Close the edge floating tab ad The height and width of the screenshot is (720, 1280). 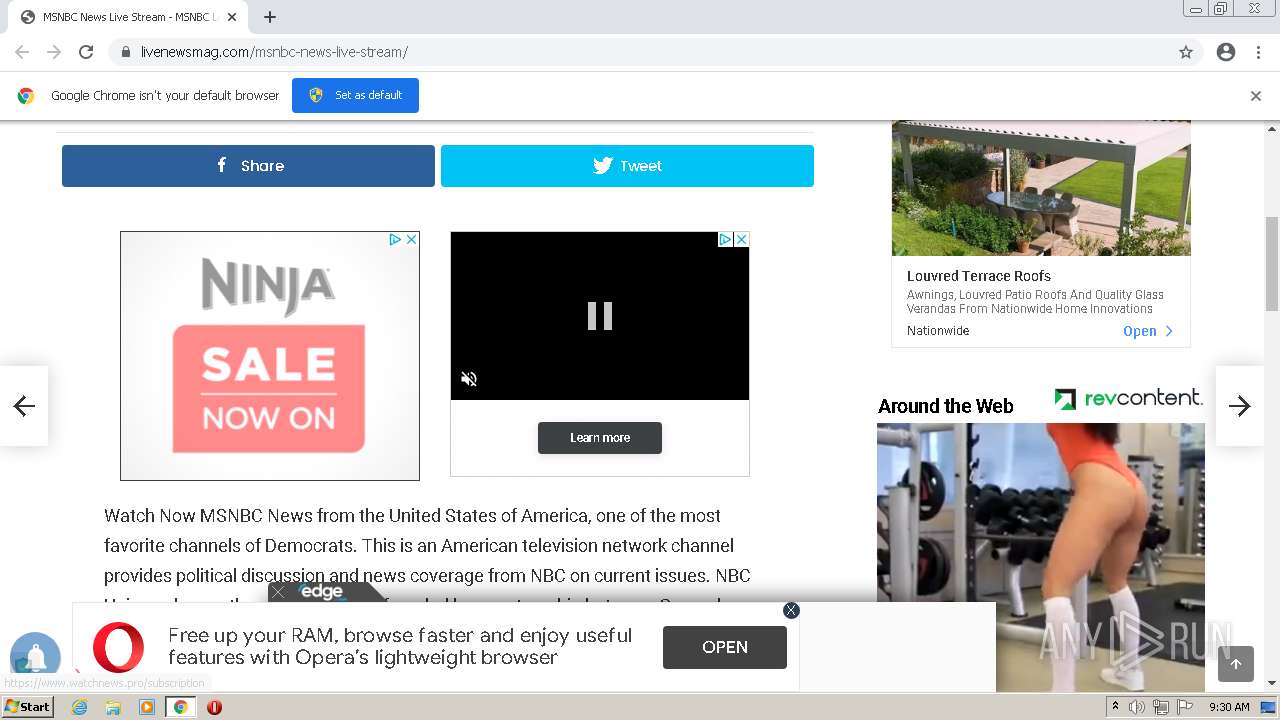coord(279,592)
